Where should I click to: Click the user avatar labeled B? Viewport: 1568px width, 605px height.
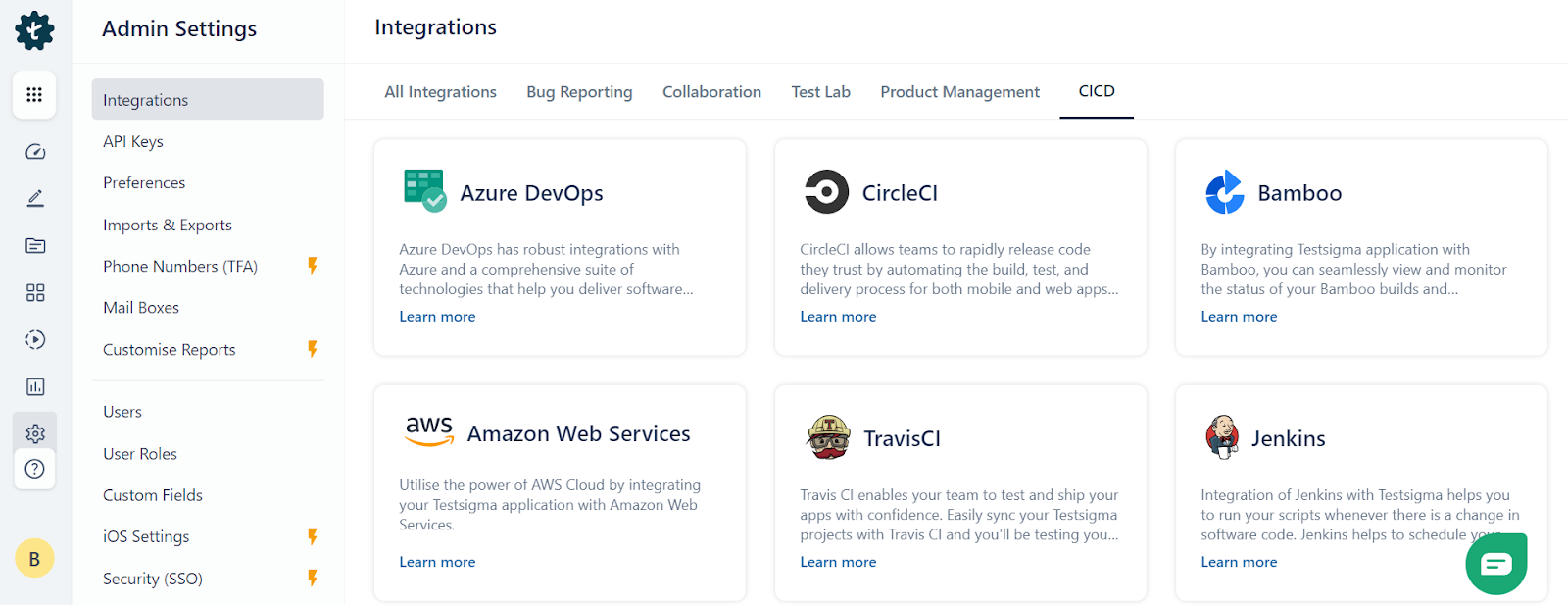coord(34,559)
